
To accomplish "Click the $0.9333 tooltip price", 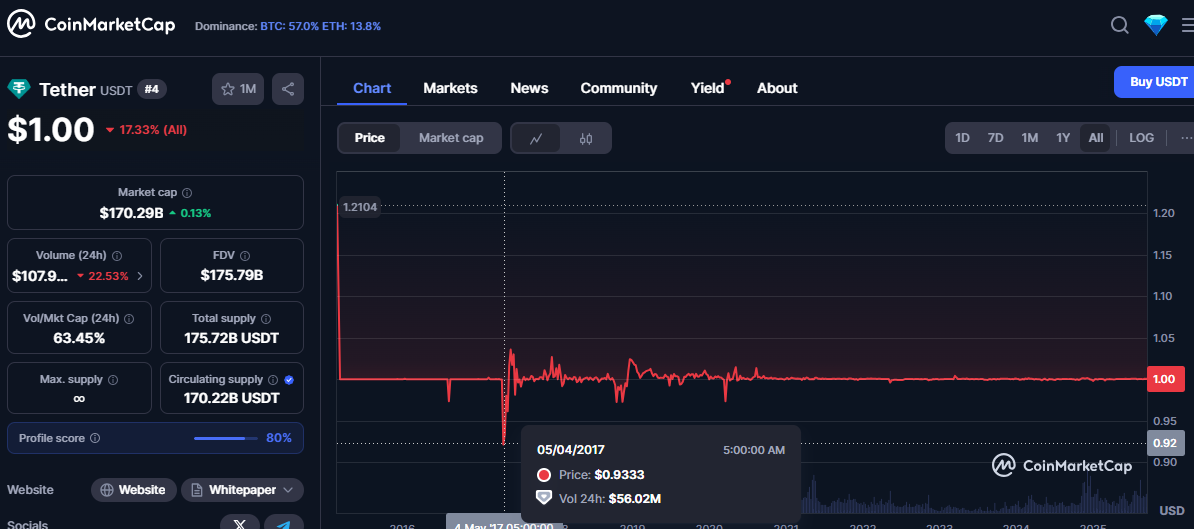I will (x=619, y=475).
